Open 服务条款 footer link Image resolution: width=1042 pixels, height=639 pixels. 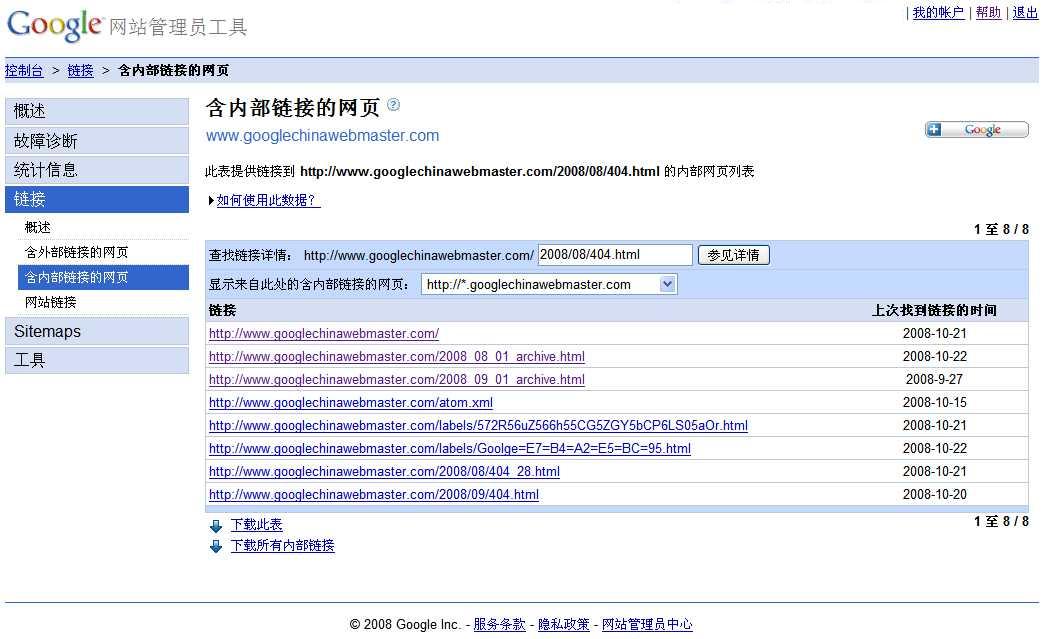pos(499,624)
